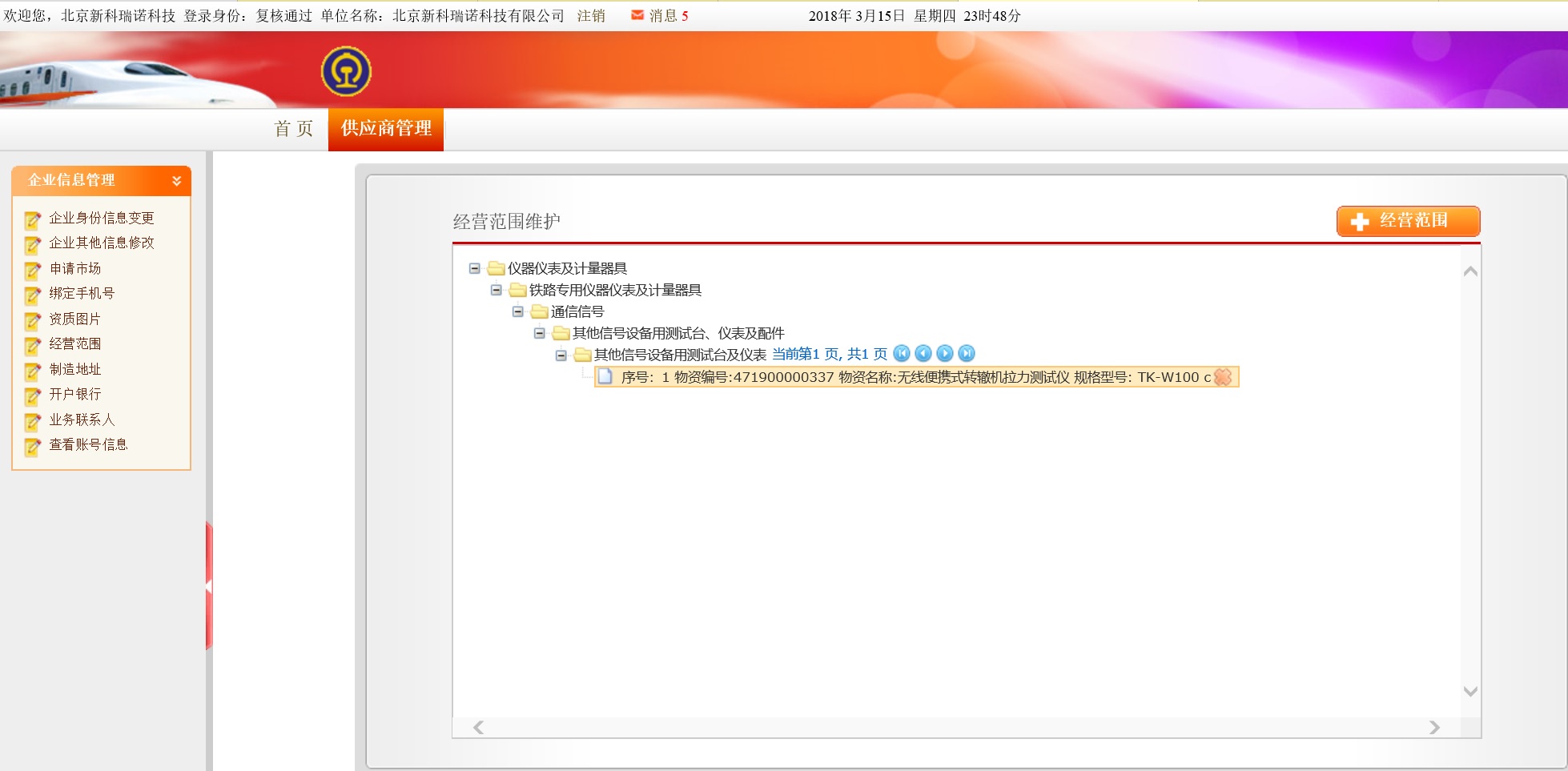Open 业务联系人 menu item
This screenshot has height=771, width=1568.
click(x=82, y=420)
